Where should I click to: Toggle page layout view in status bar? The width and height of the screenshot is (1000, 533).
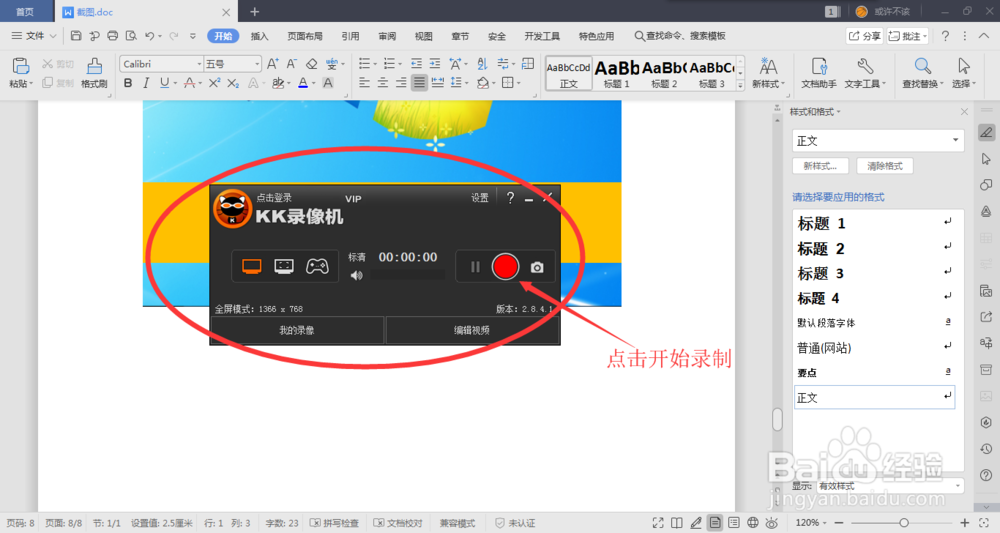coord(715,523)
